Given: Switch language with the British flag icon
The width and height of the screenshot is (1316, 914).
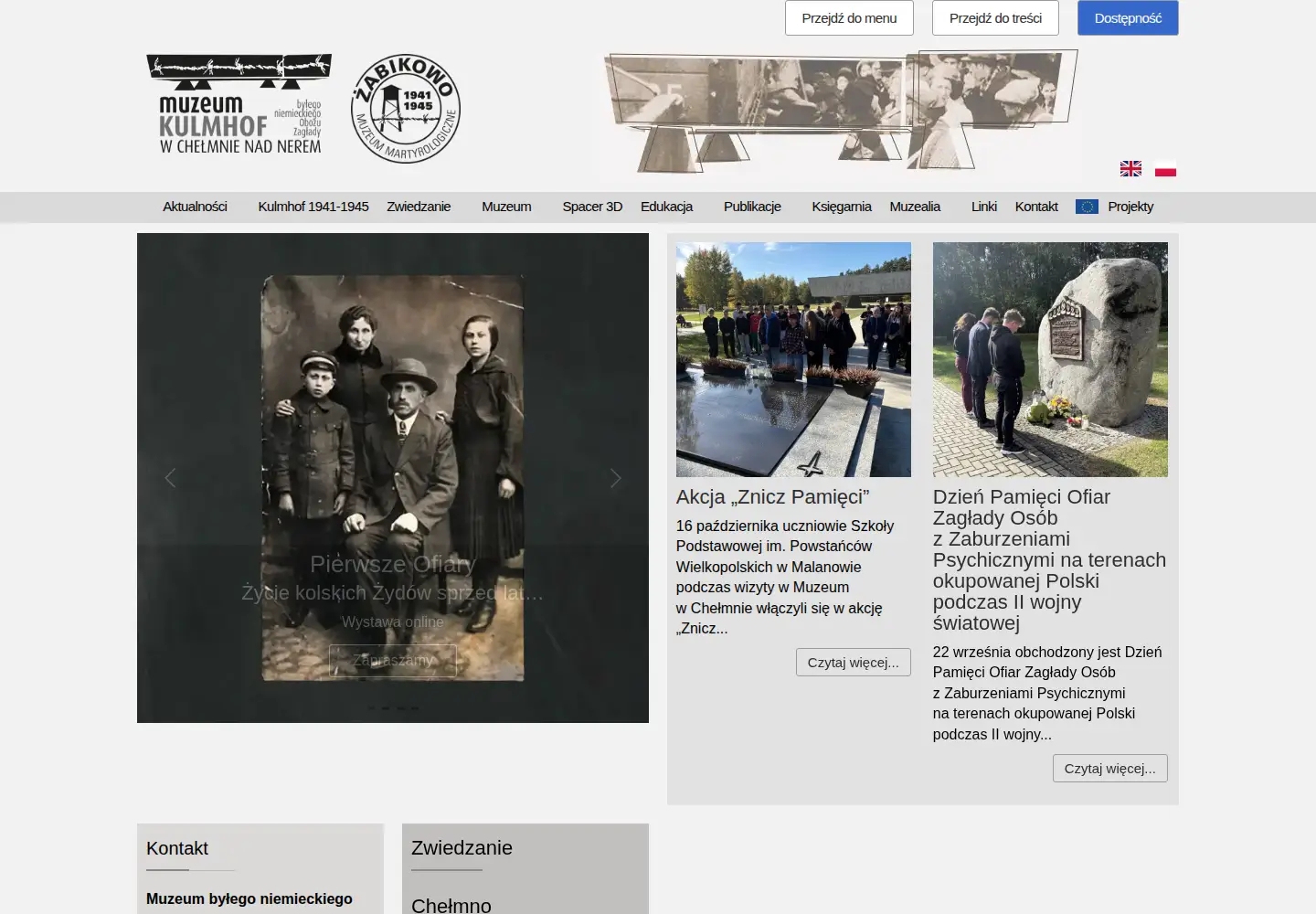Looking at the screenshot, I should 1130,168.
